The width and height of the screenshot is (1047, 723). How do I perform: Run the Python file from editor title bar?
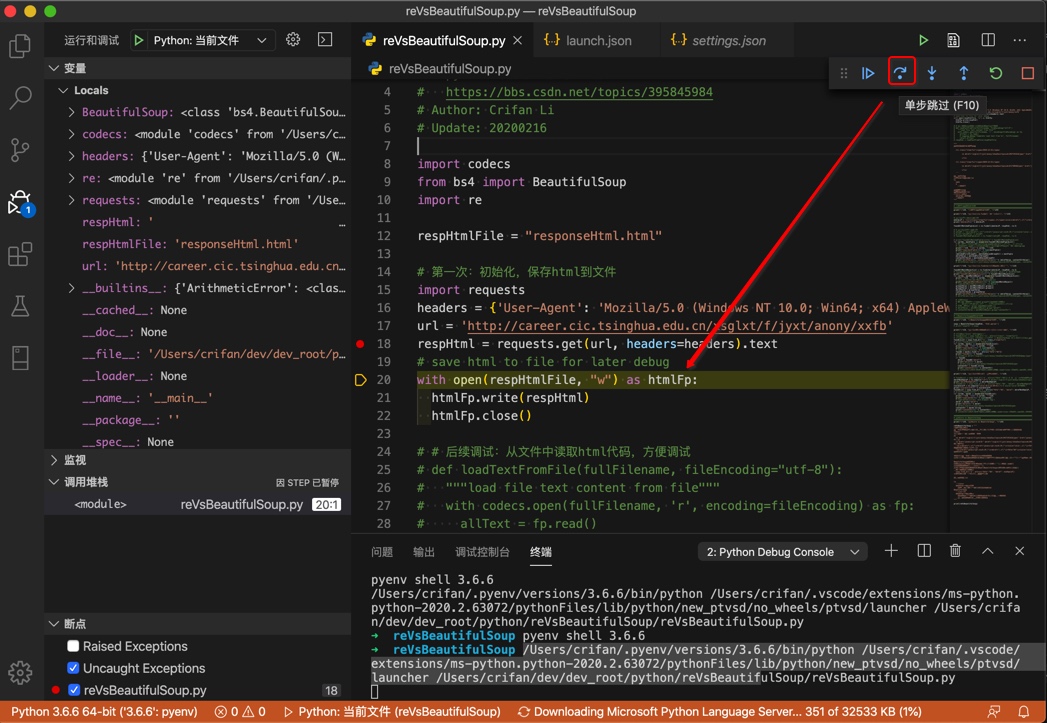click(923, 41)
